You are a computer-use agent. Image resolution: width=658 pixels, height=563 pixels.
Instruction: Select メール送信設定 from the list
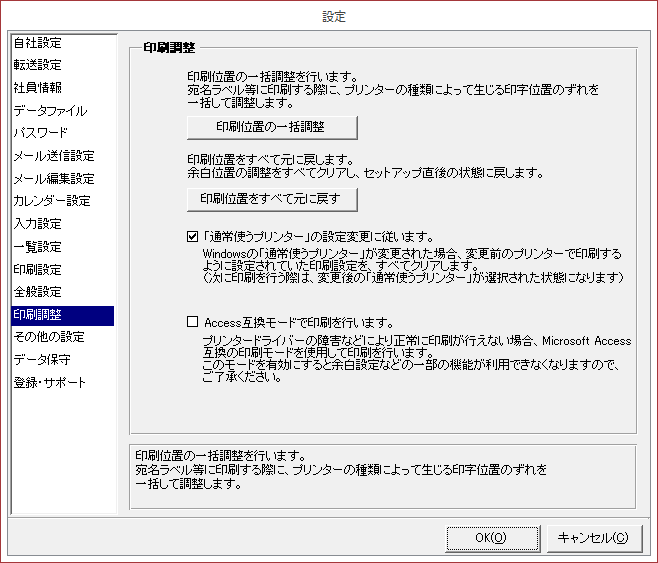[x=63, y=156]
